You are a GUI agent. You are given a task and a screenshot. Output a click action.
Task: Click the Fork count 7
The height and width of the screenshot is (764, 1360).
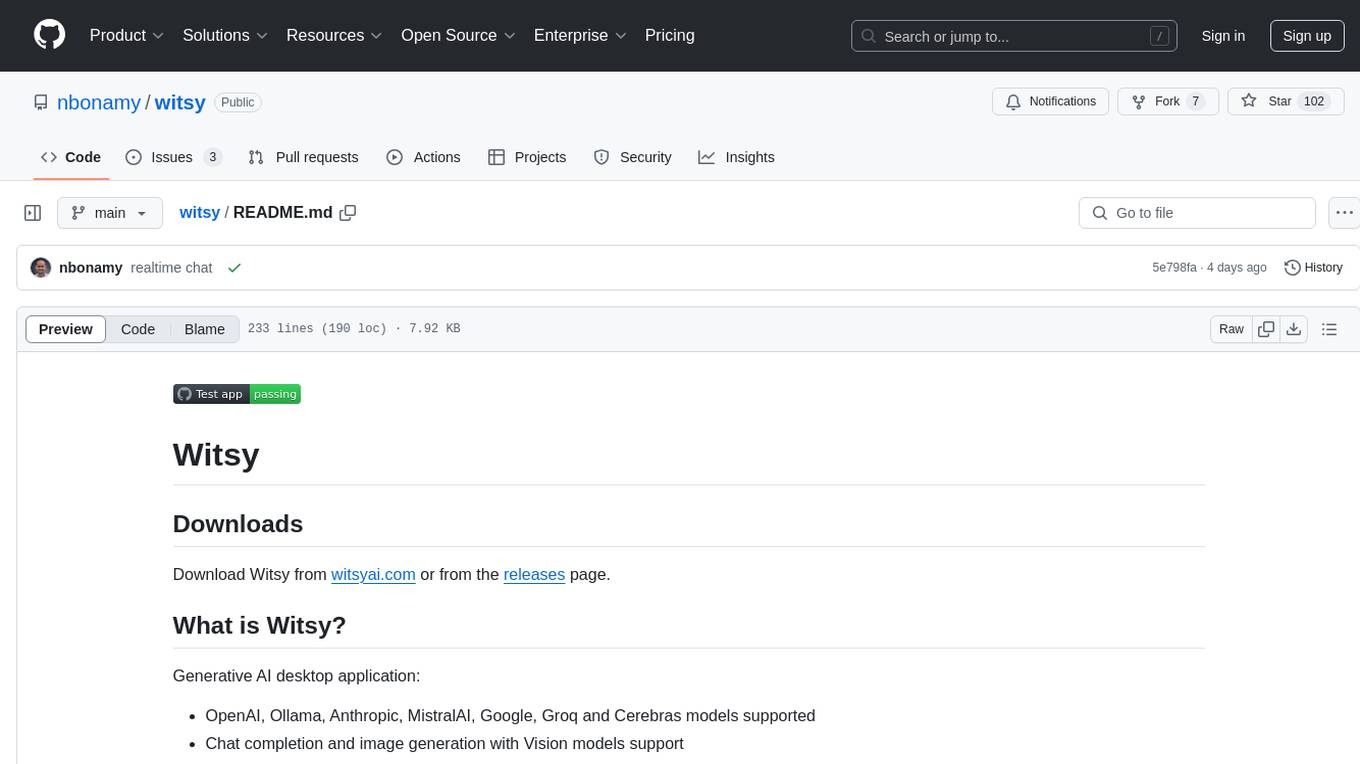click(1196, 101)
